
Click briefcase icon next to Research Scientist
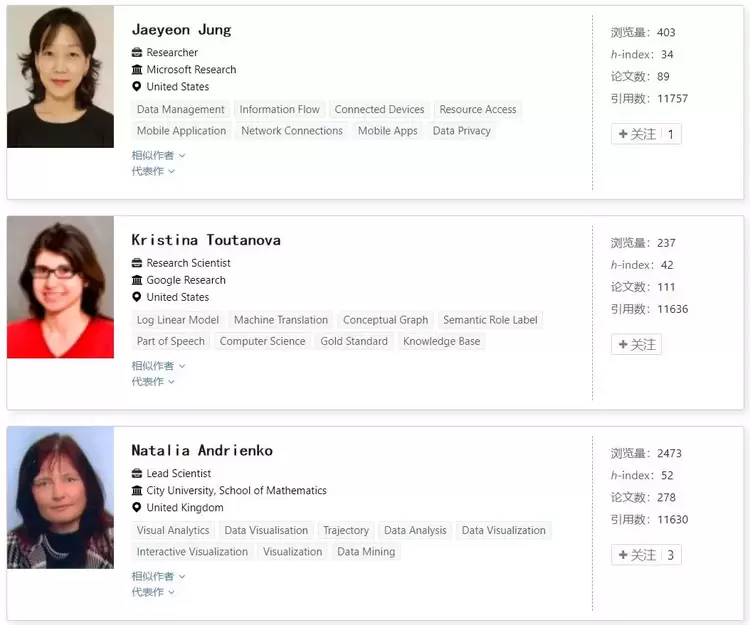tap(137, 264)
